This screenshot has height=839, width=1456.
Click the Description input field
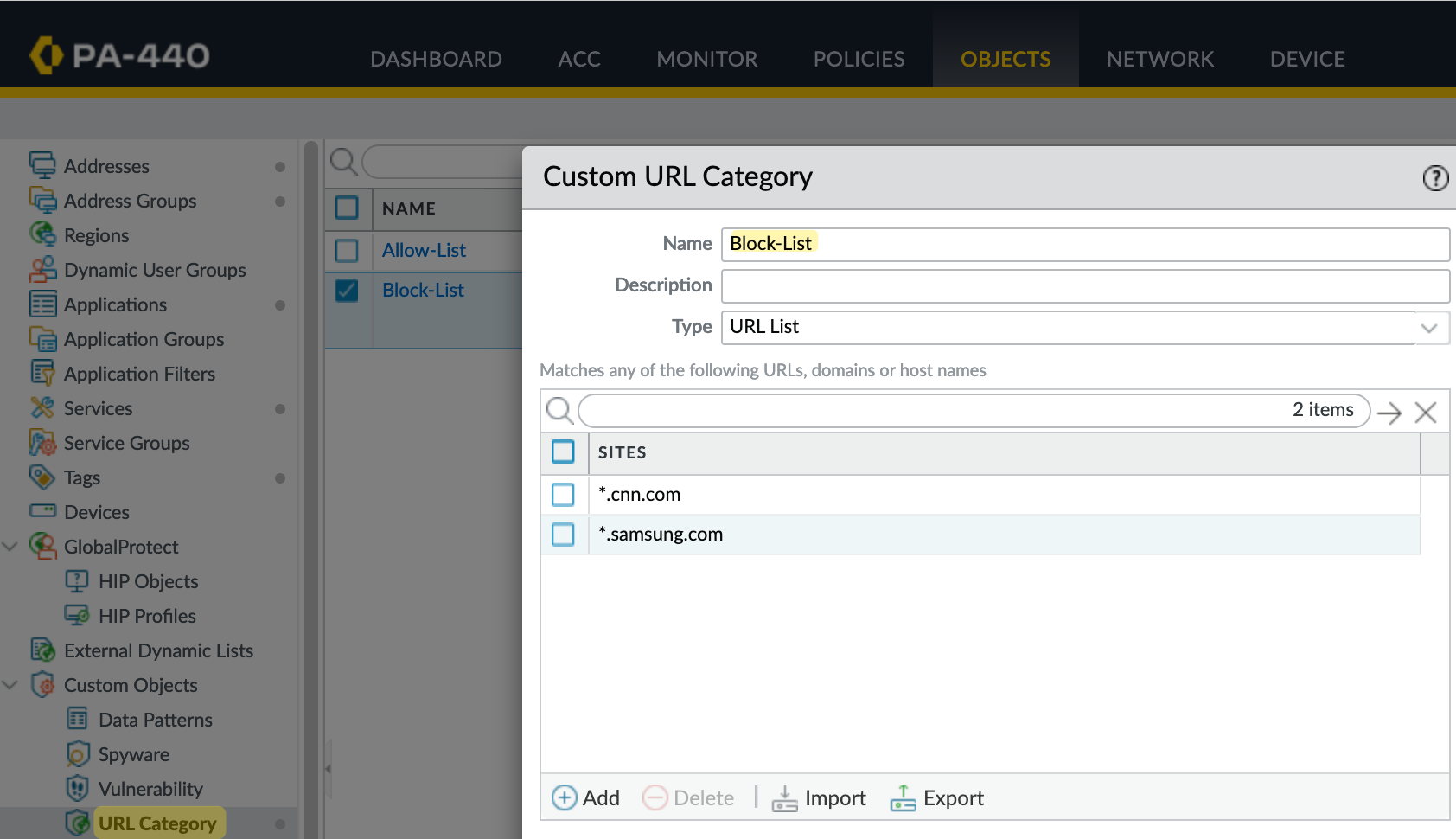(1085, 286)
